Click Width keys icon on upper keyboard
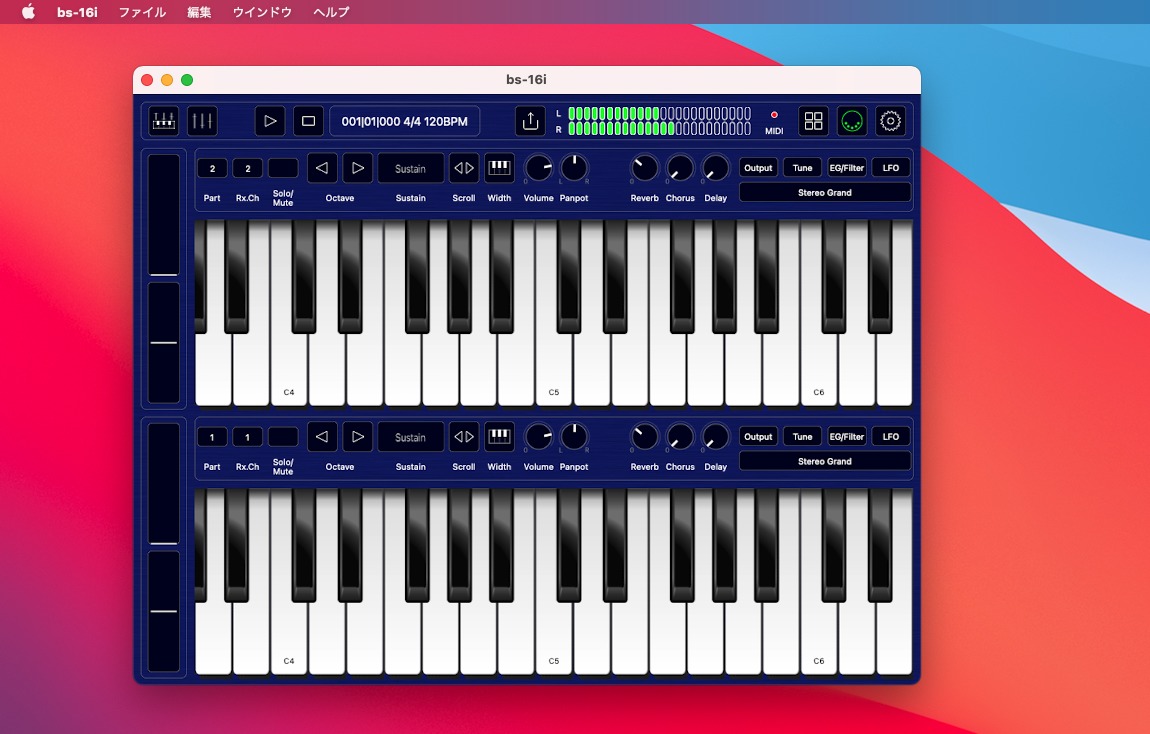The image size is (1150, 734). pos(499,168)
